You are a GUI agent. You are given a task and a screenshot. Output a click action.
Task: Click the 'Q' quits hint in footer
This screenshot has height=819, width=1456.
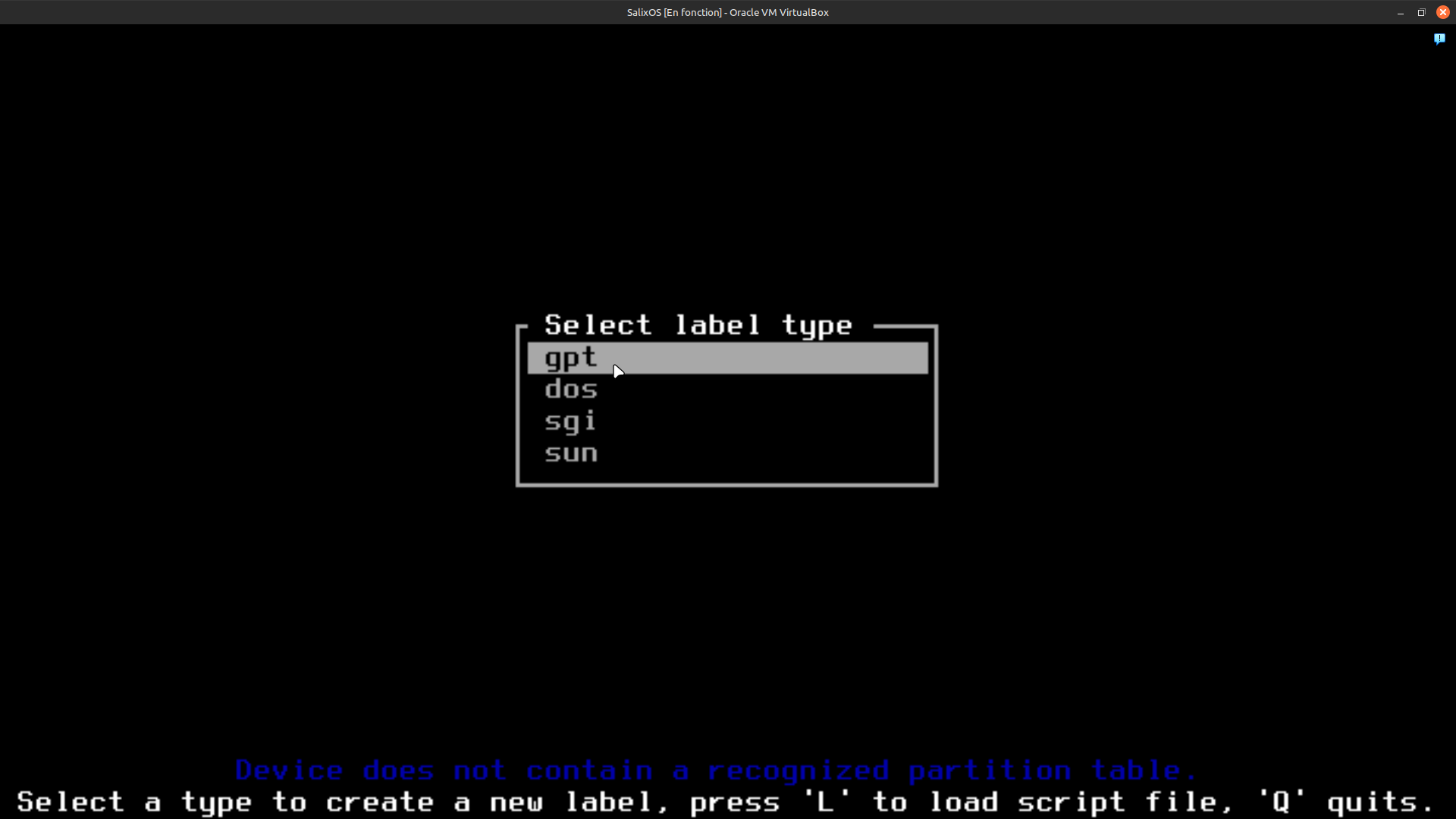[x=1345, y=802]
